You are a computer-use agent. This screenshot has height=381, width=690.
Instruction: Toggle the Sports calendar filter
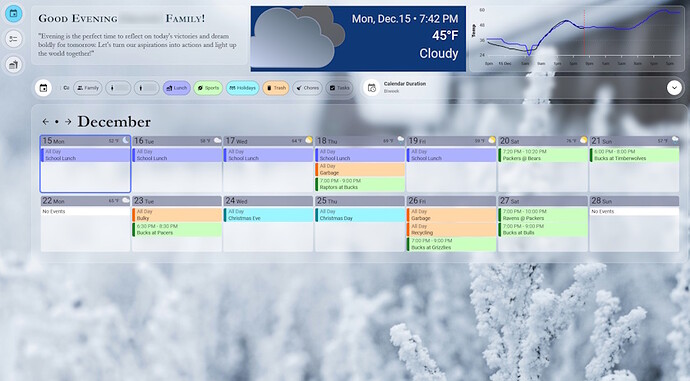(x=208, y=88)
